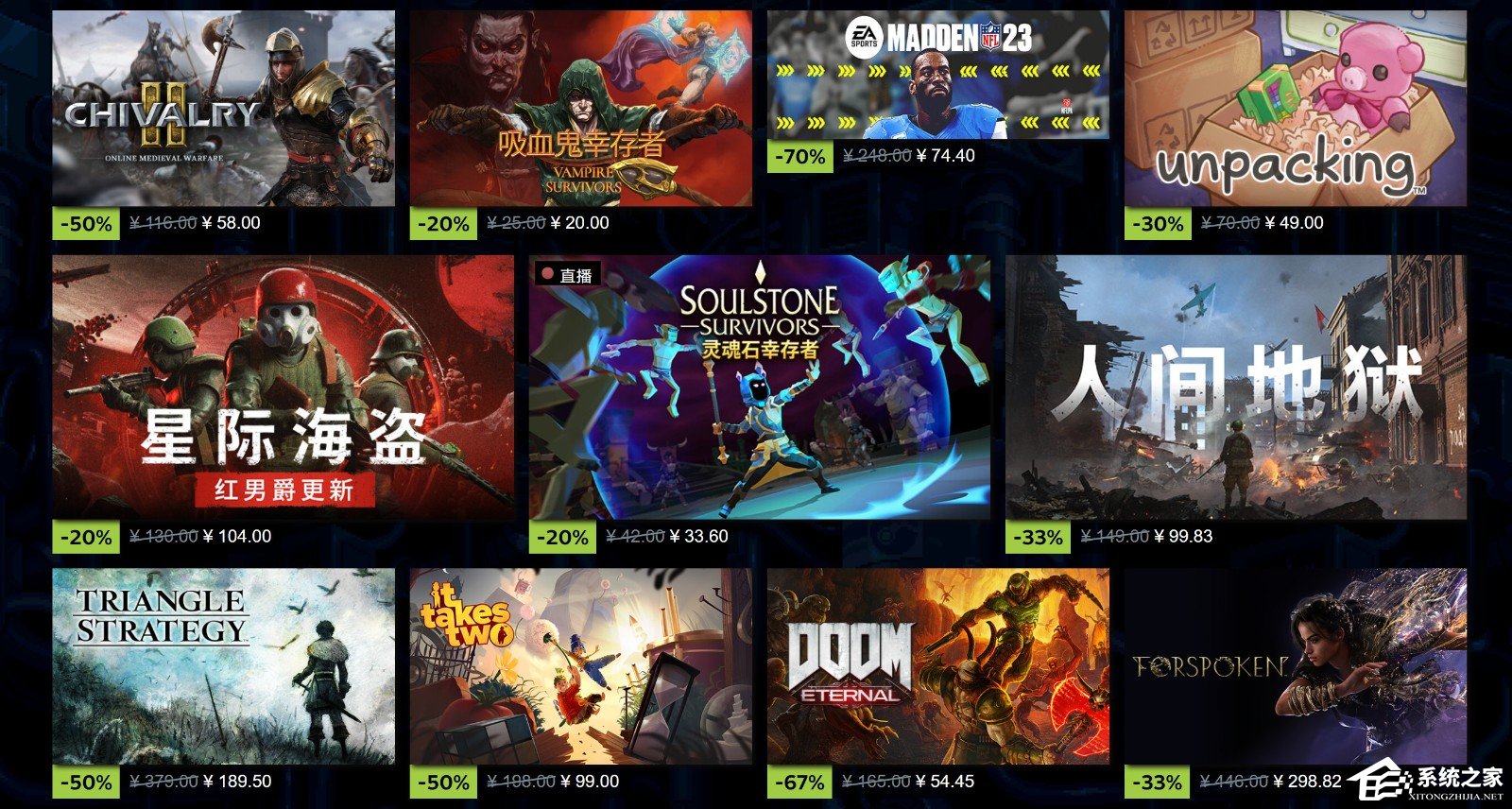Open Unpacking game thumbnail
The image size is (1512, 809).
[x=1296, y=109]
